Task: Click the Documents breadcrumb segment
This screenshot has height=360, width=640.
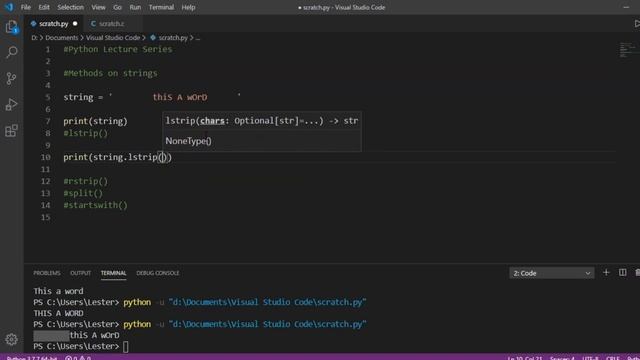Action: [62, 38]
